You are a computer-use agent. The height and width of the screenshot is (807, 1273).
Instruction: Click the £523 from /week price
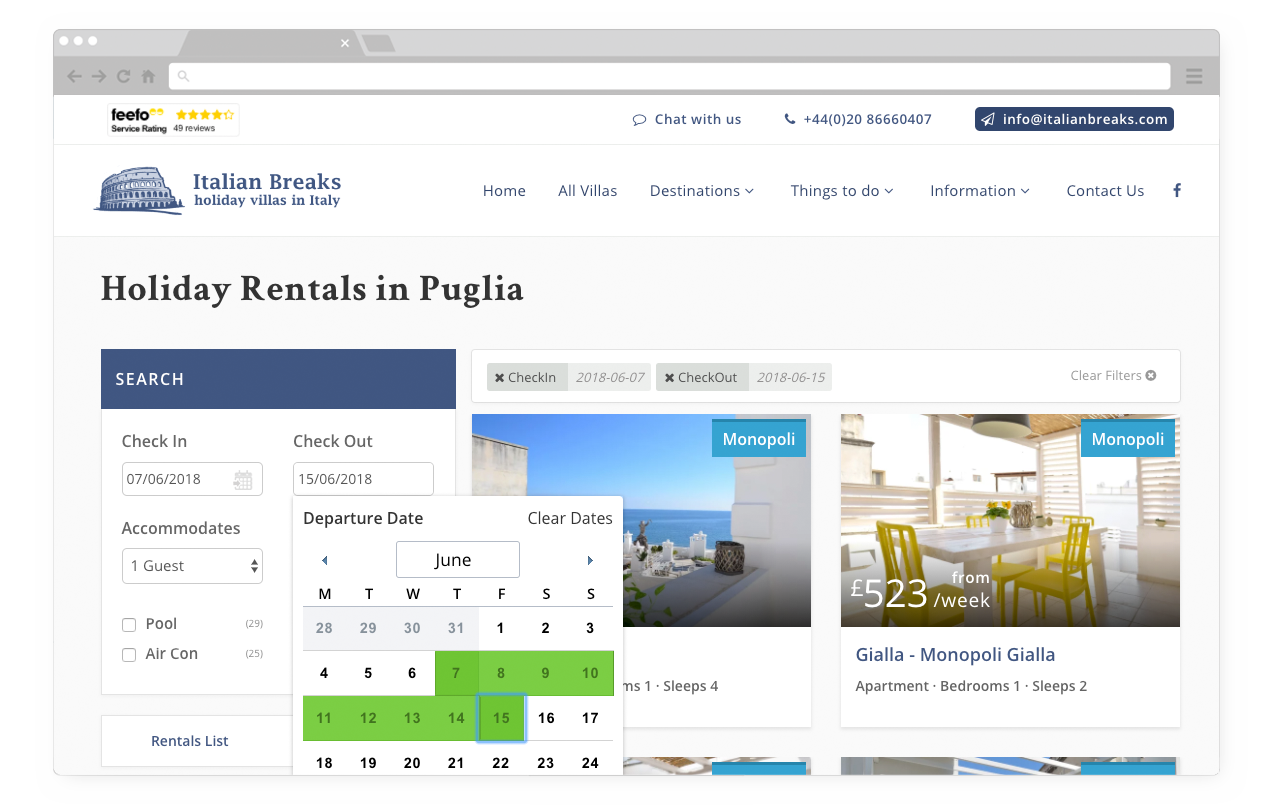pyautogui.click(x=920, y=591)
